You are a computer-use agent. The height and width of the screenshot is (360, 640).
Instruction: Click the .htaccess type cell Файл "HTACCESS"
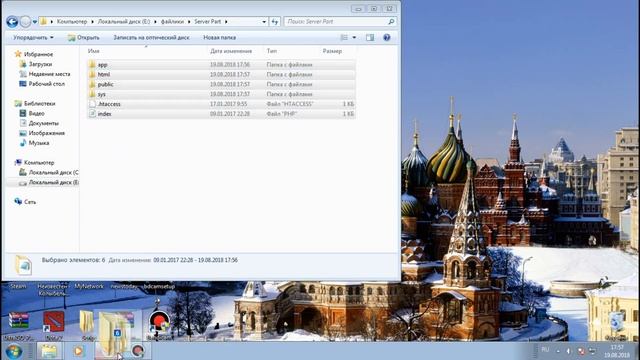[290, 104]
